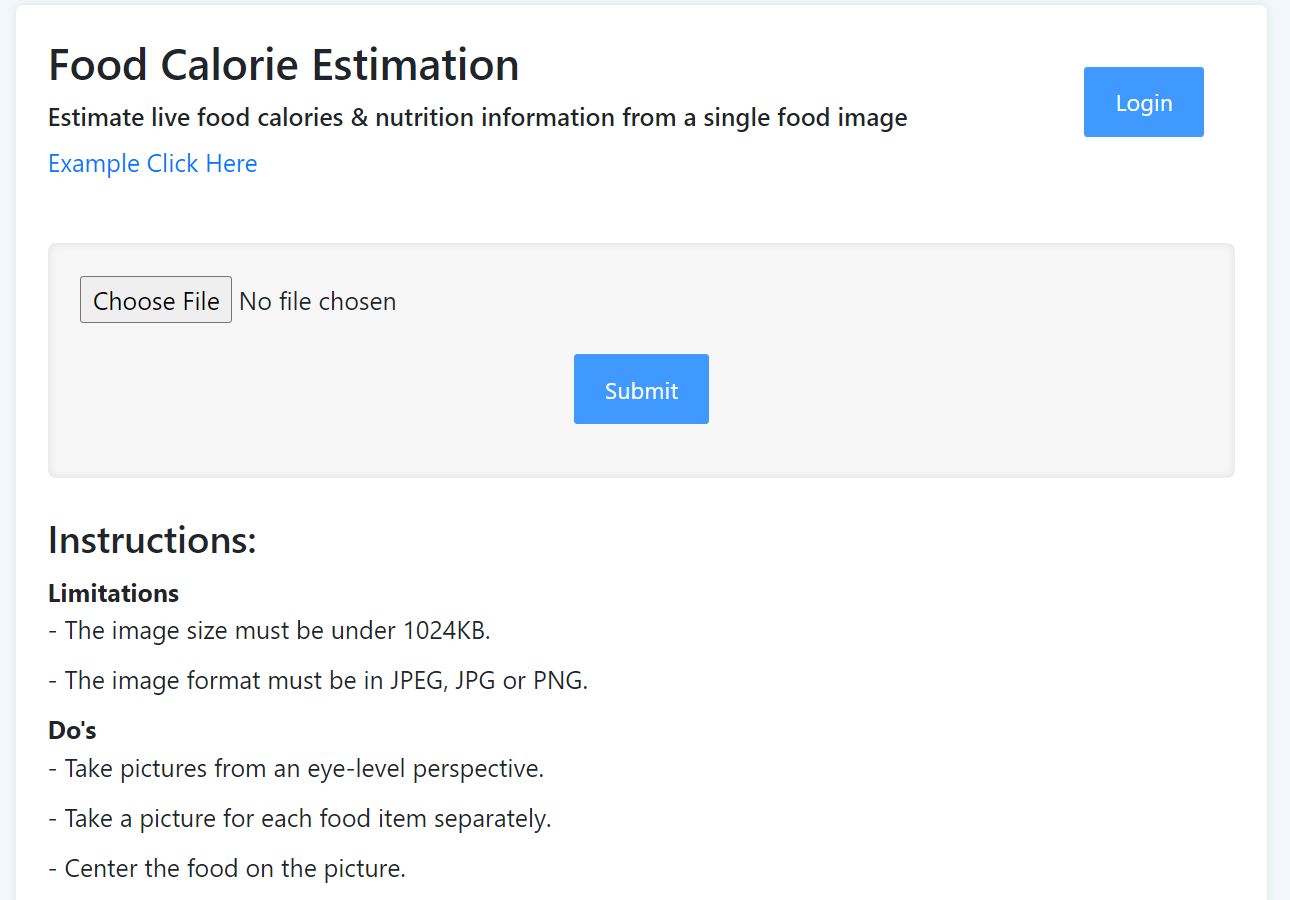Click the word Food in the page title
The height and width of the screenshot is (900, 1290).
(x=98, y=65)
